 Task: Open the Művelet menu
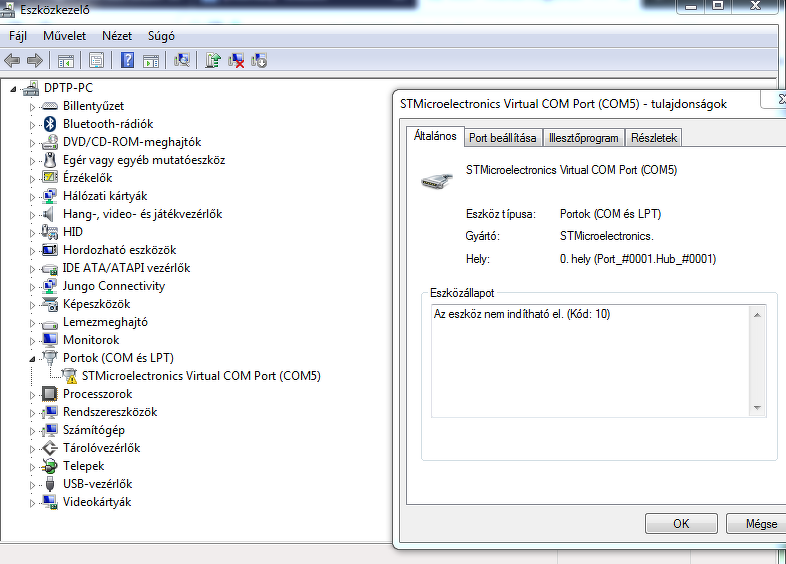(x=64, y=36)
